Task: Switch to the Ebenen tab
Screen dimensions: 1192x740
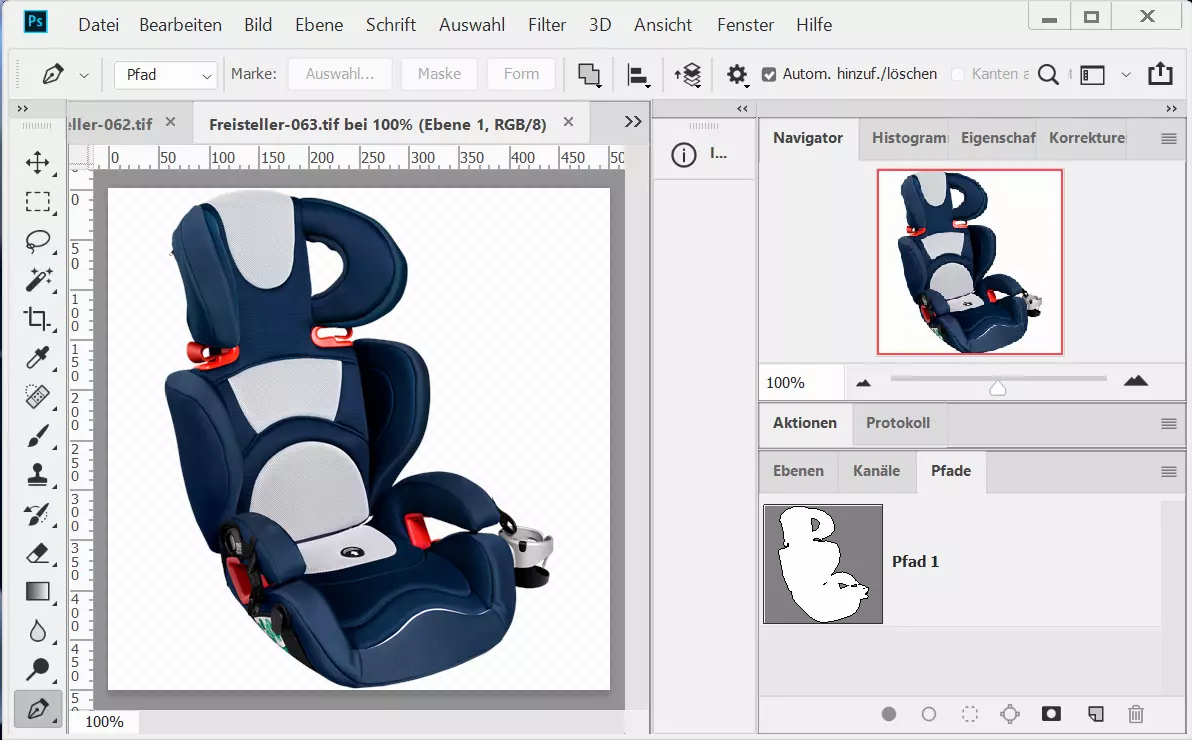Action: [798, 471]
